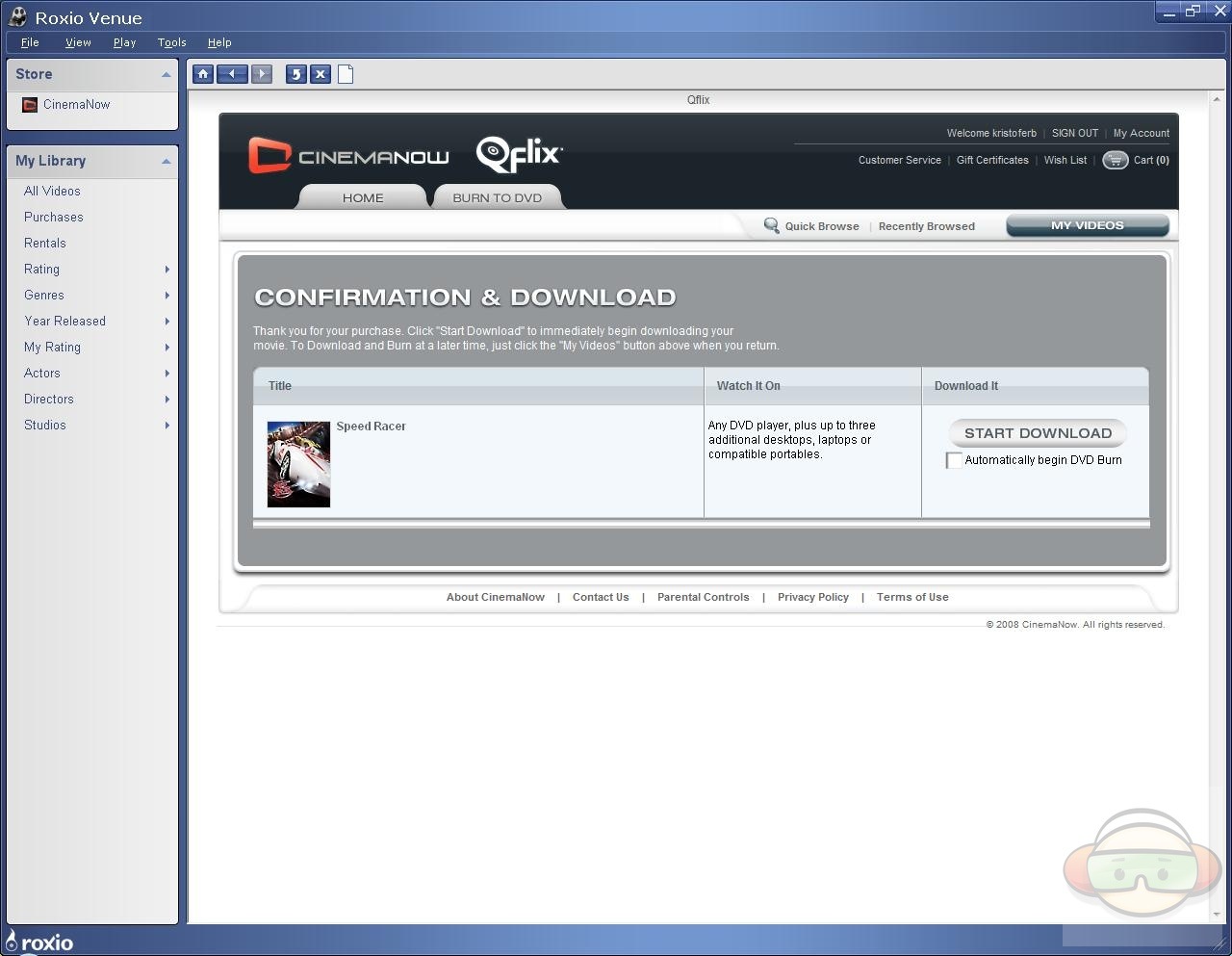Select Purchases in My Library

pos(54,218)
